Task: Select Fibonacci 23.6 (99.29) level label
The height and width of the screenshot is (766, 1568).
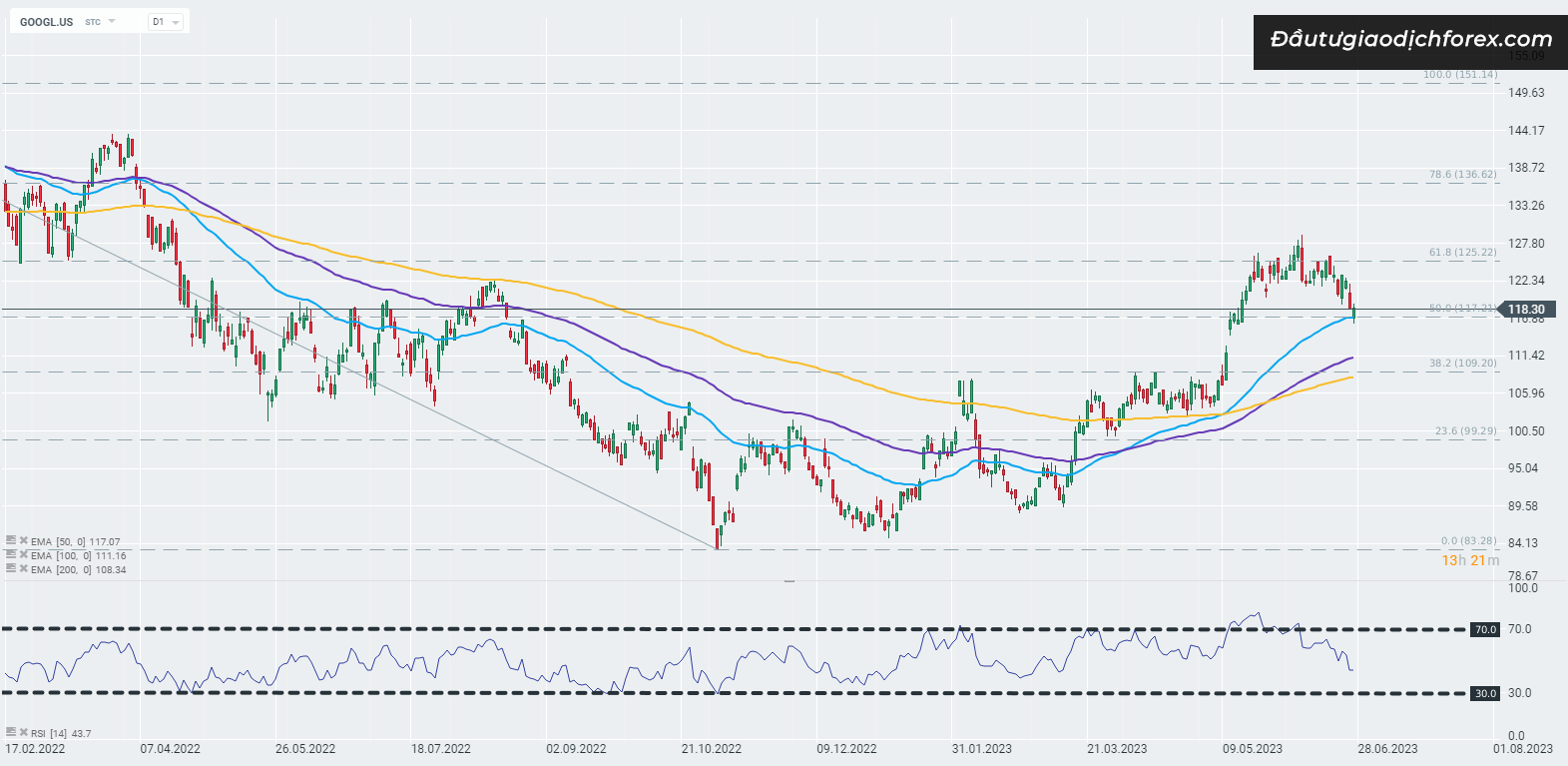Action: [x=1466, y=431]
